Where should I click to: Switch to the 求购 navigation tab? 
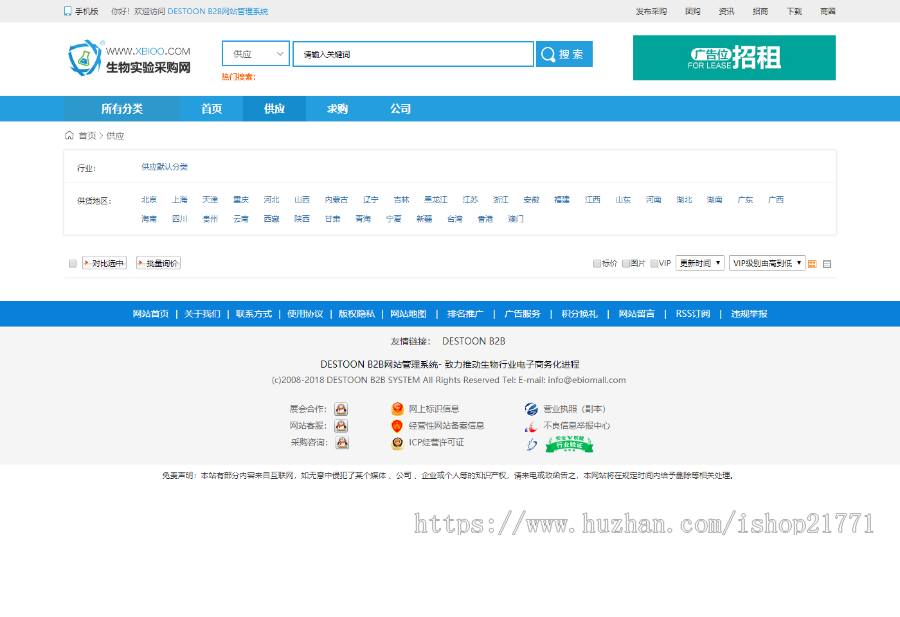337,109
